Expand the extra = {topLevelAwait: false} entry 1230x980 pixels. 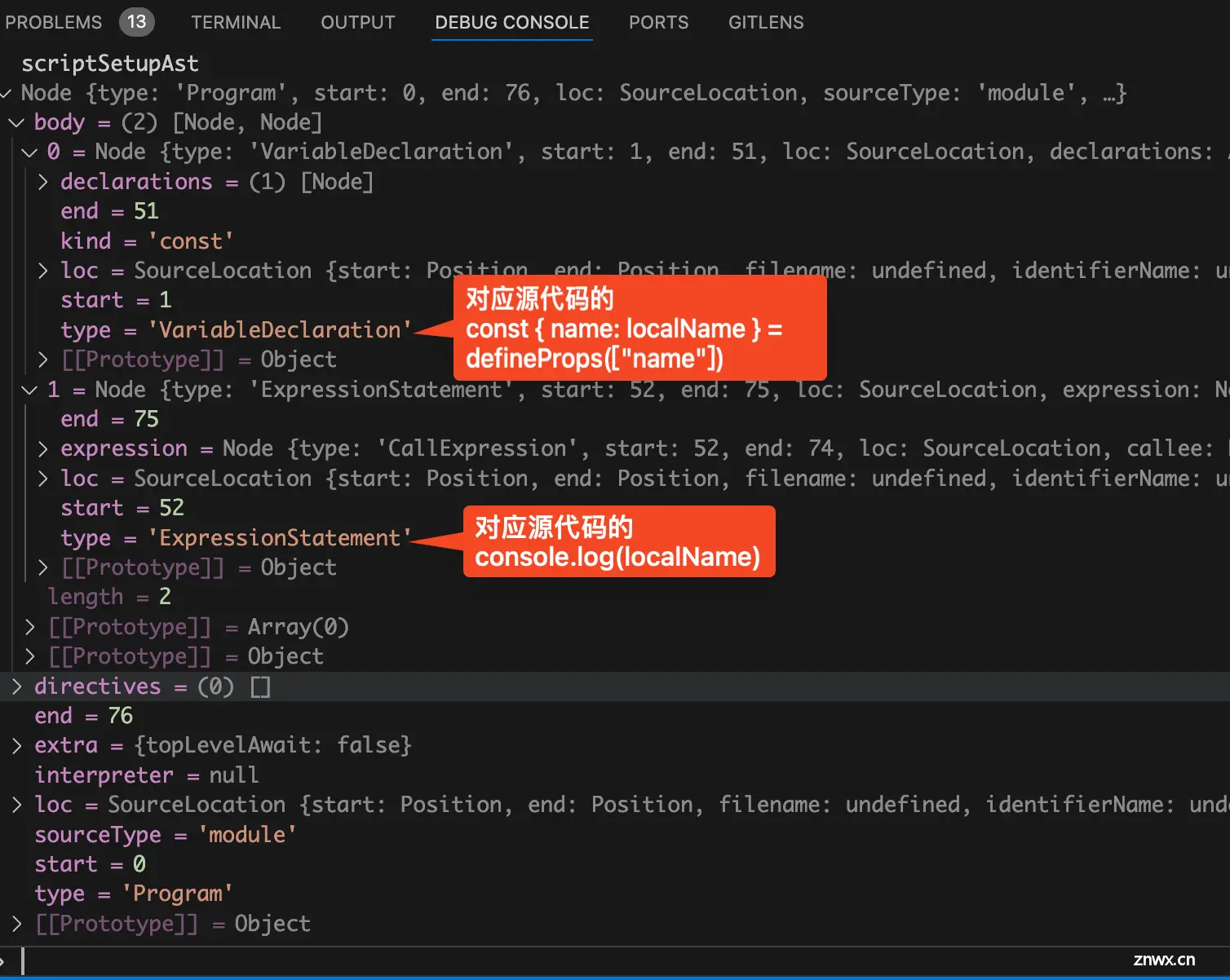tap(16, 745)
